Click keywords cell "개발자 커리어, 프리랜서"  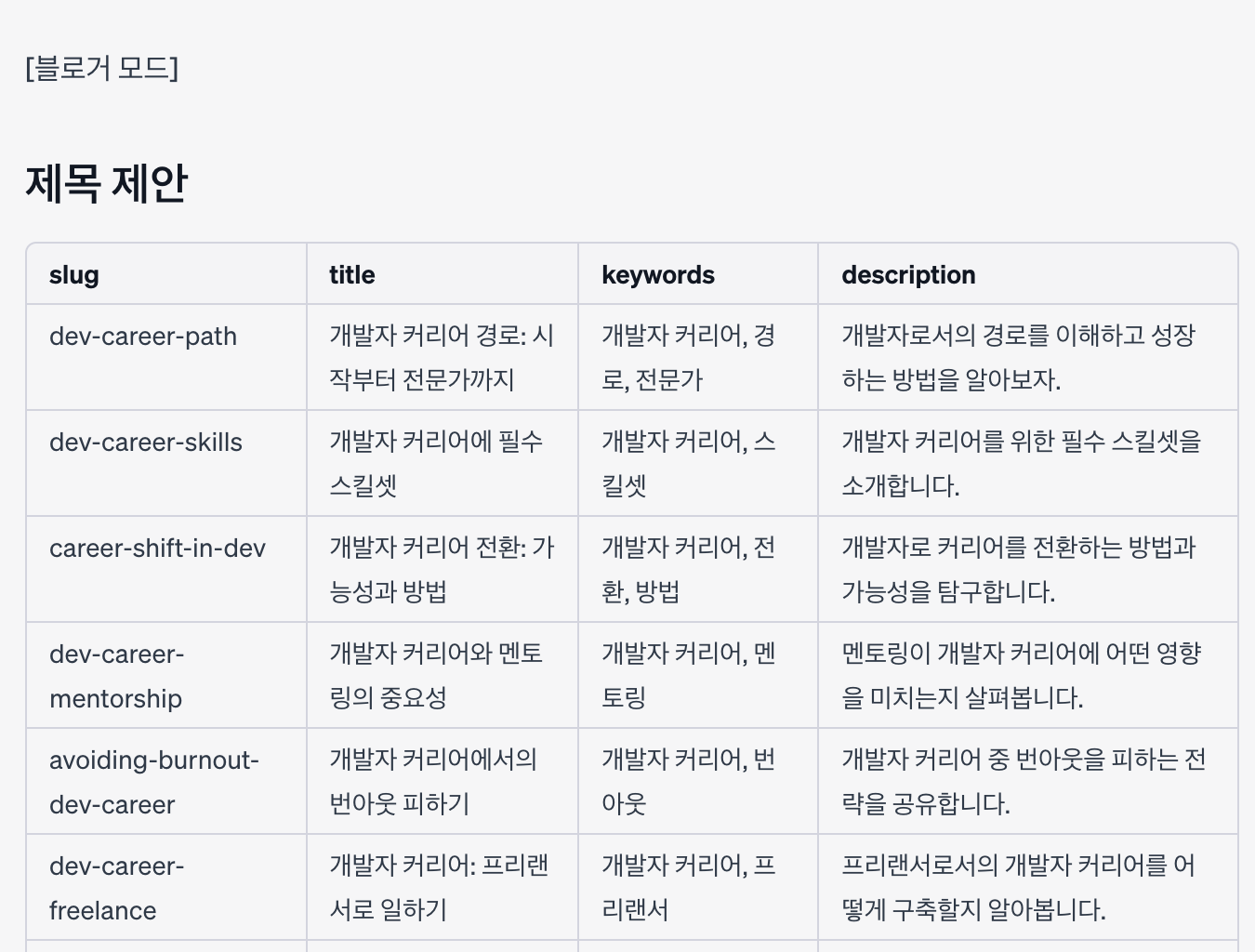tap(688, 888)
